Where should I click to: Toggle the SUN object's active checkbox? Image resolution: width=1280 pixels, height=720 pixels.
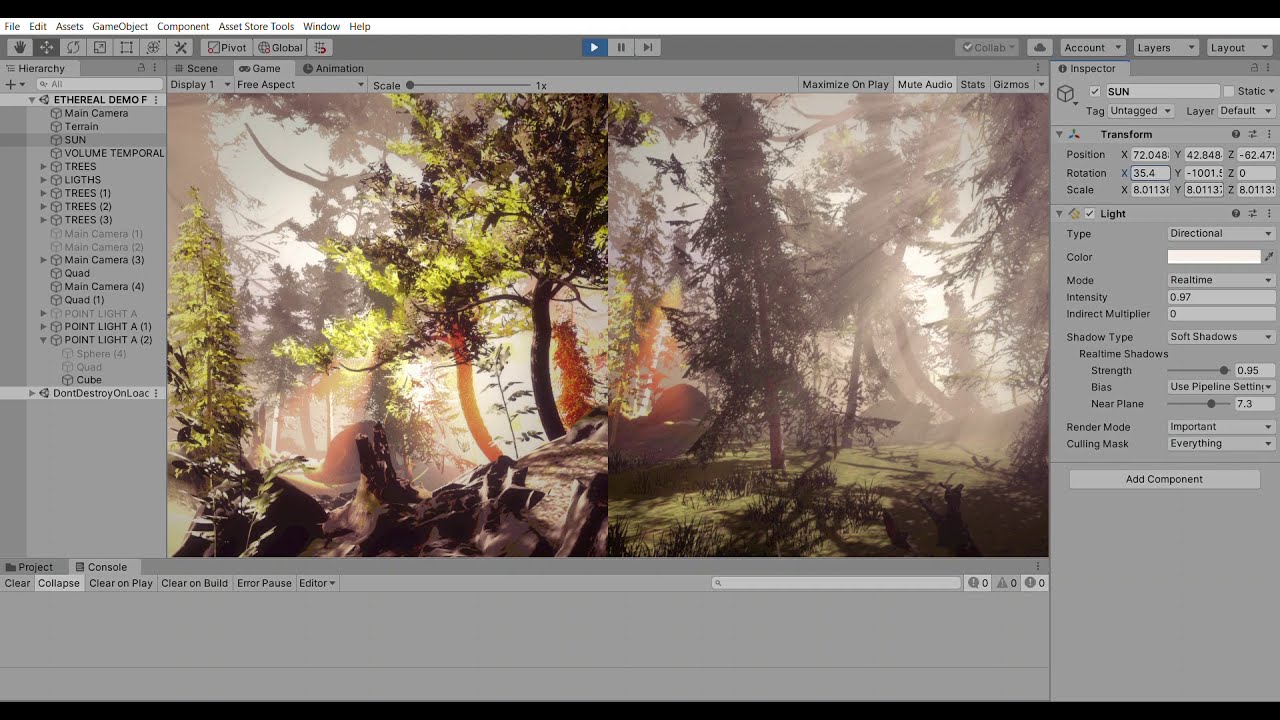(x=1095, y=91)
